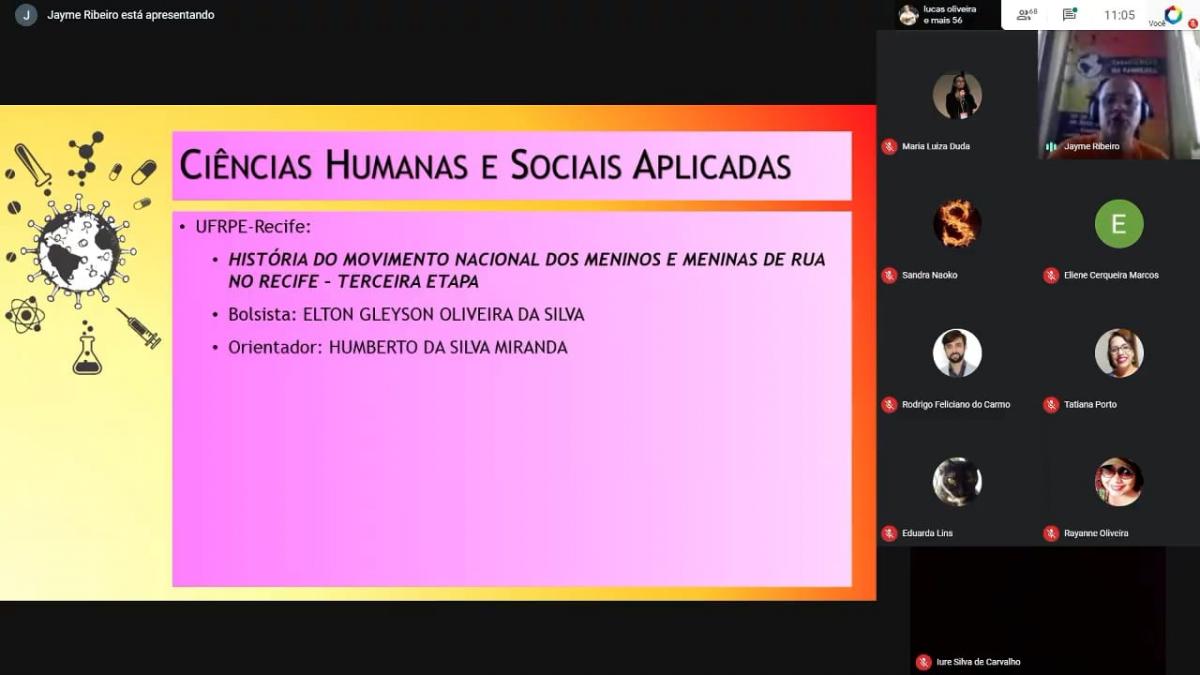This screenshot has width=1200, height=675.
Task: Click the mic icon next to Eliene Cerqueira Marcos
Action: point(1050,275)
